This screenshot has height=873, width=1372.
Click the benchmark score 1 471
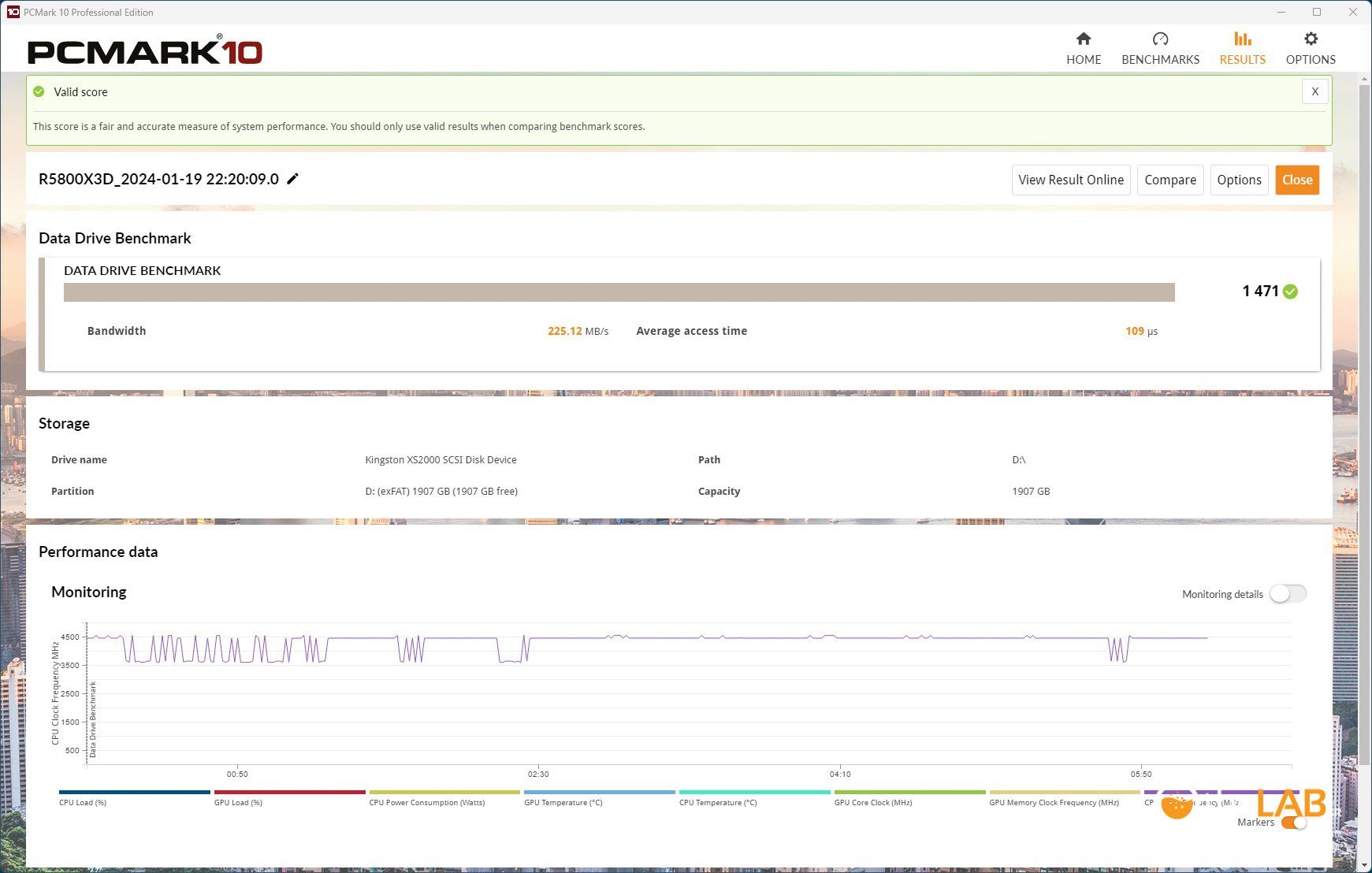(1260, 291)
